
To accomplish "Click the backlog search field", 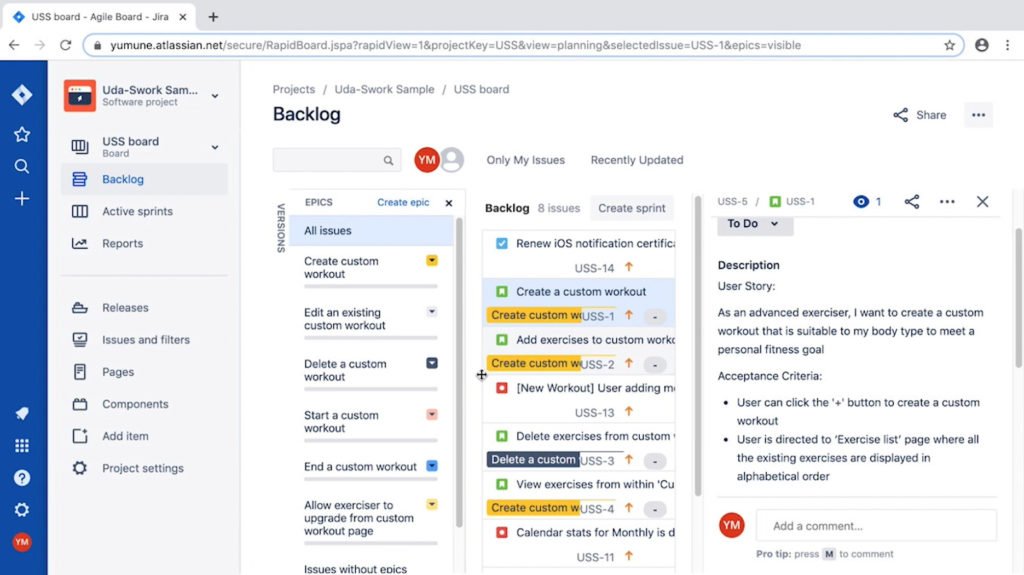I will [x=336, y=160].
